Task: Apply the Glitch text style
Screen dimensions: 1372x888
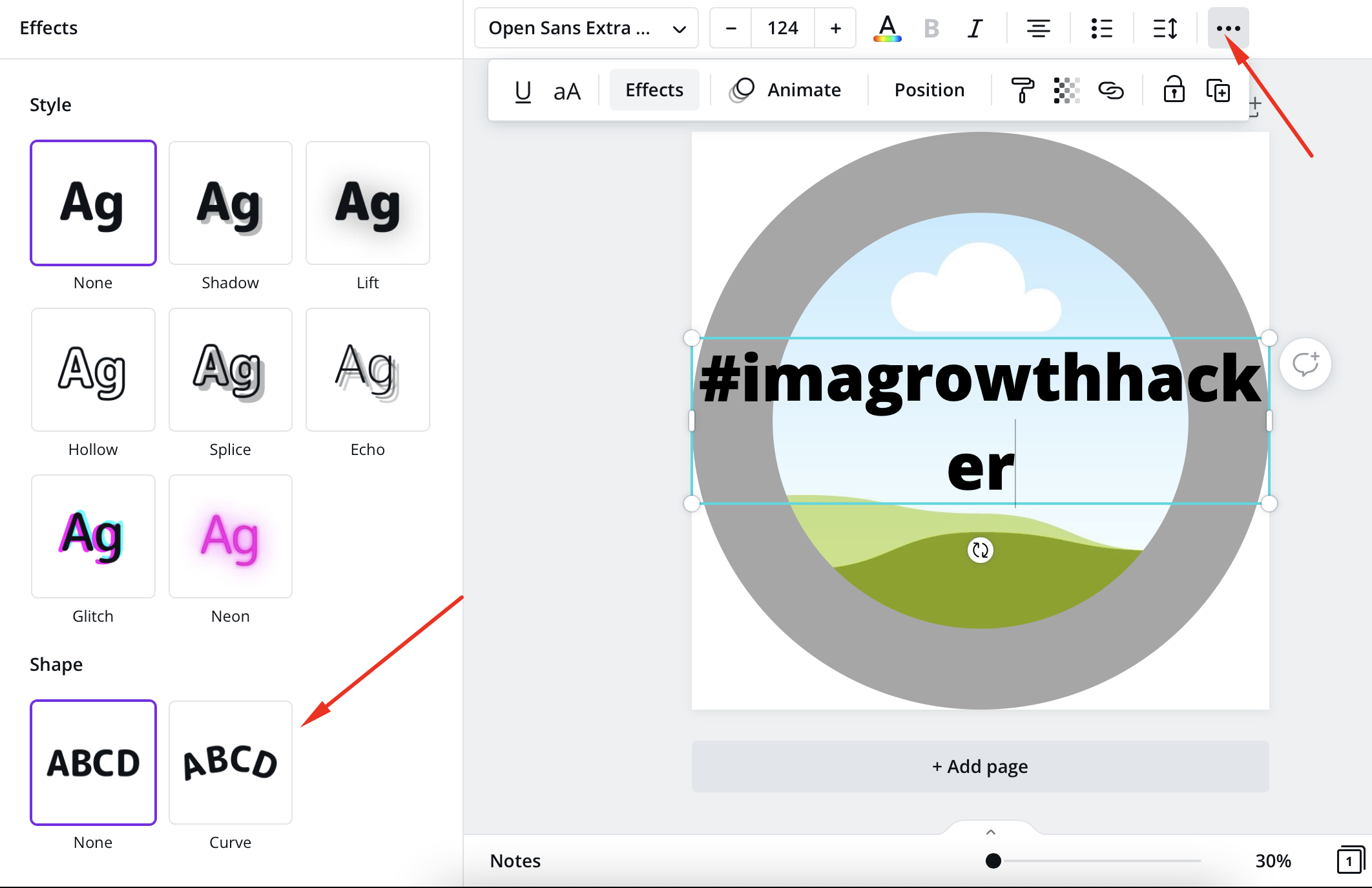Action: (93, 536)
